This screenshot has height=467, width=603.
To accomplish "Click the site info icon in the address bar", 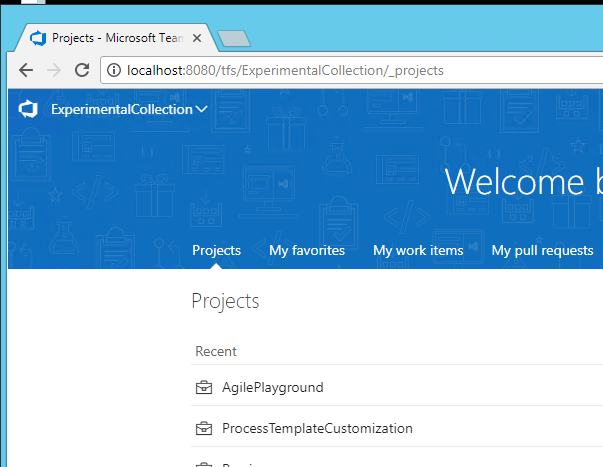I will [x=114, y=70].
